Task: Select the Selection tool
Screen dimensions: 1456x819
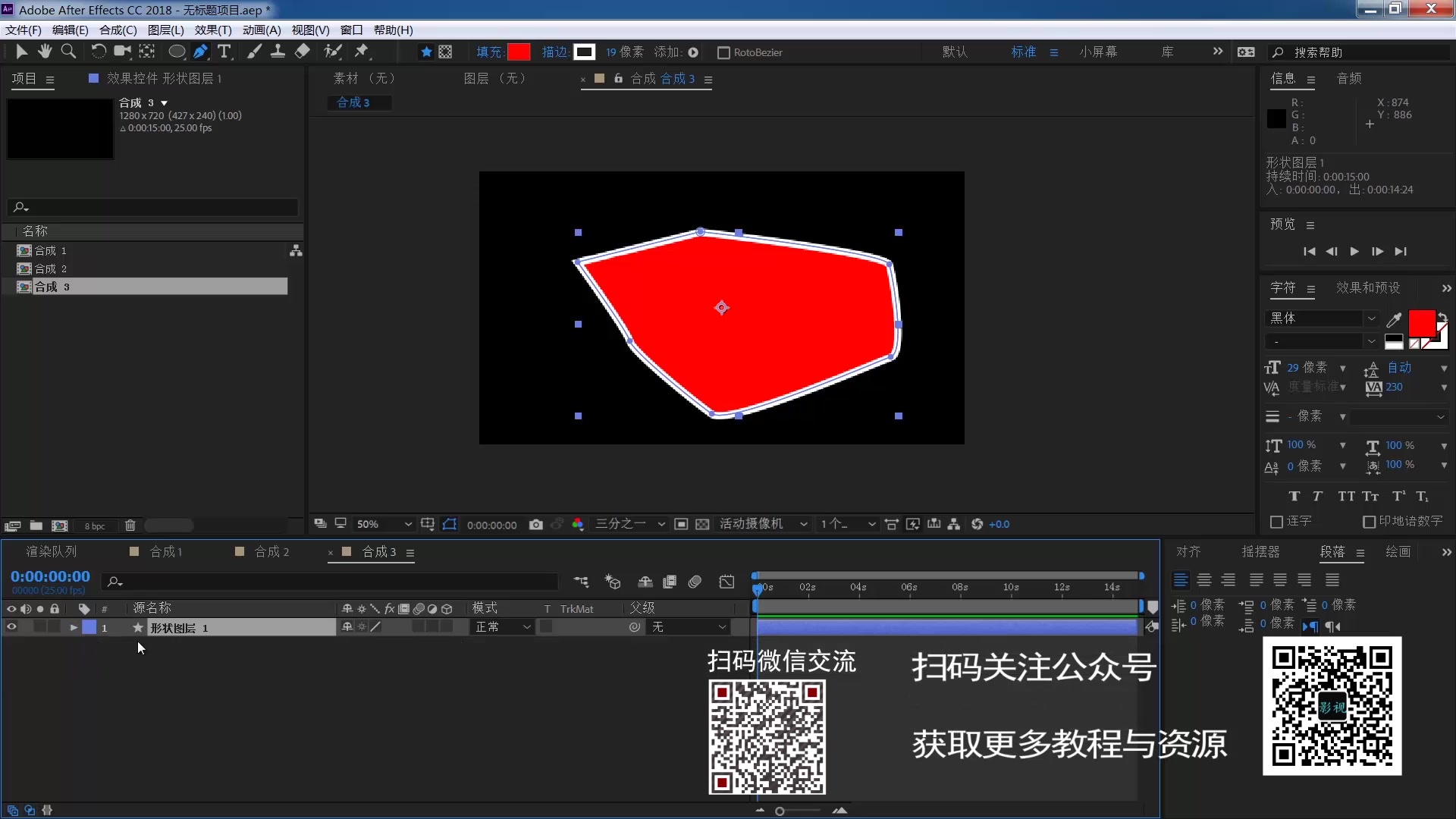Action: (x=20, y=52)
